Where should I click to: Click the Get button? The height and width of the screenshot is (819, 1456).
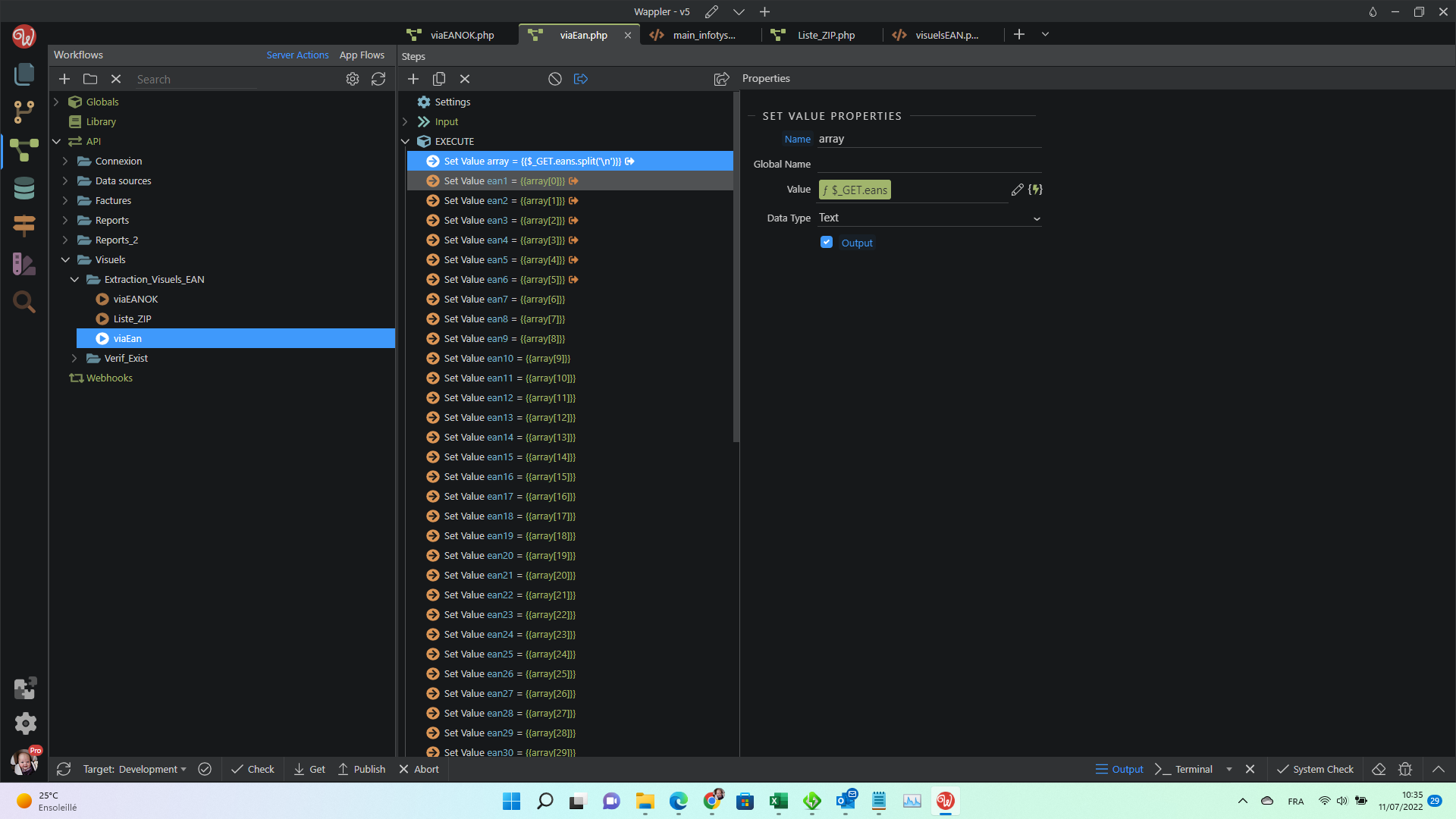tap(309, 769)
